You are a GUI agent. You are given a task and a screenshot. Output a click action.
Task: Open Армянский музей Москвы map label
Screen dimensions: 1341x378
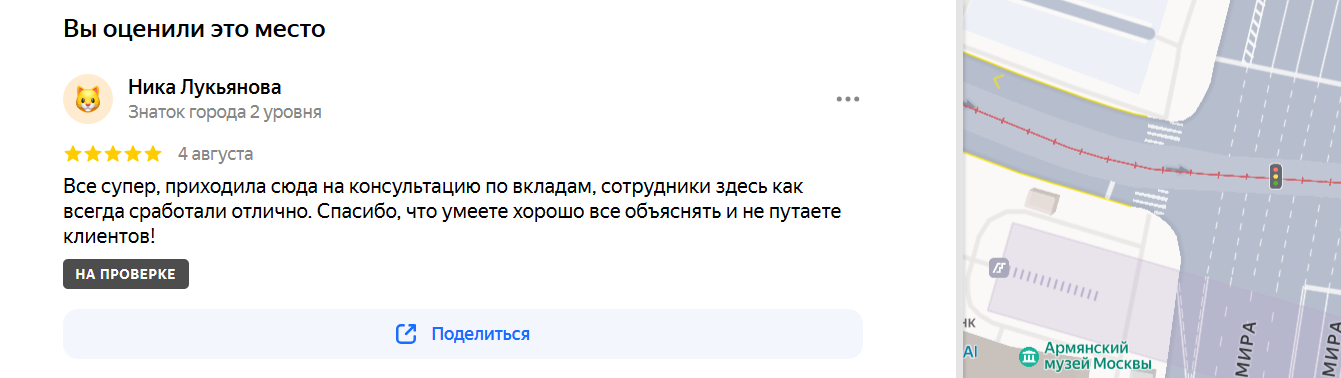click(1098, 355)
